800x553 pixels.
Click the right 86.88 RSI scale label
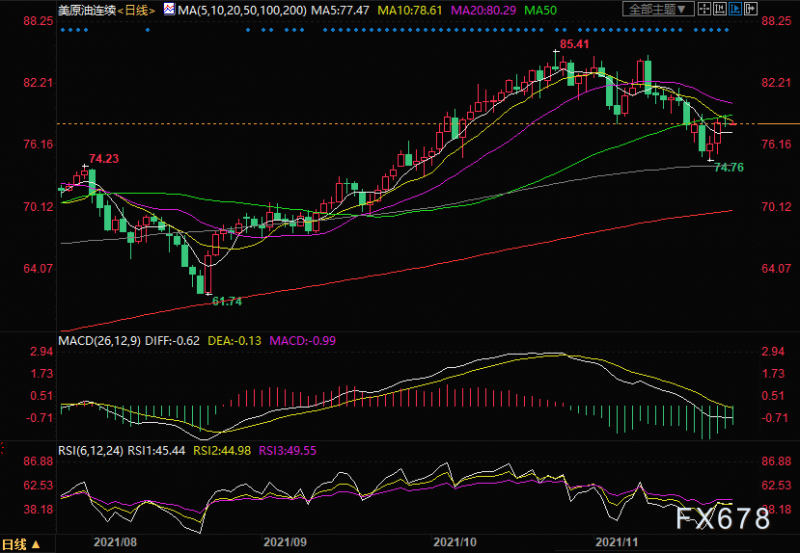tap(777, 461)
